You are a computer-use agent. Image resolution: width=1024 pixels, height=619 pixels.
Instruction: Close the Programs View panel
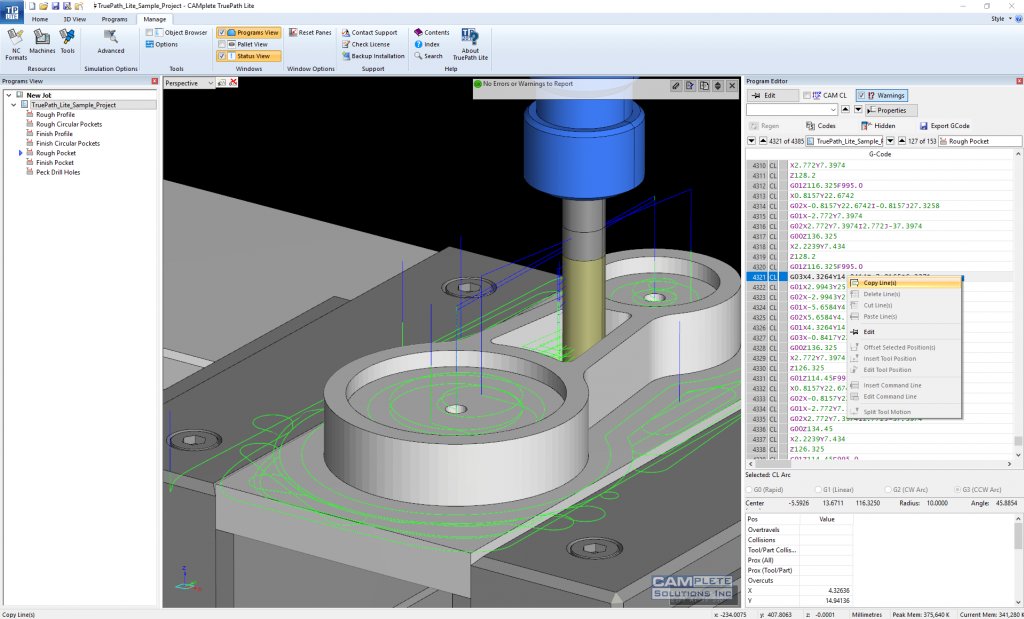tap(155, 81)
